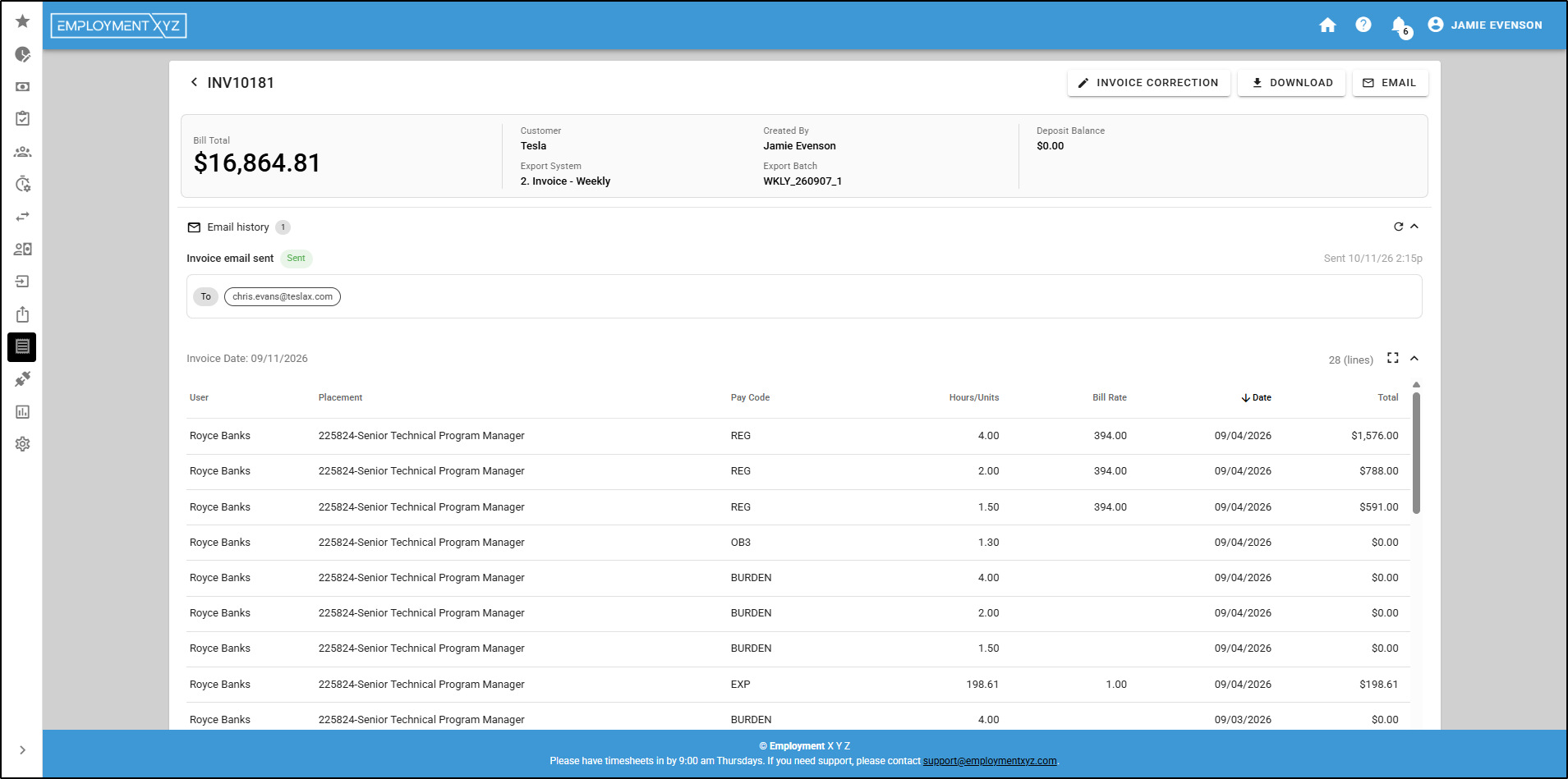Viewport: 1568px width, 779px height.
Task: Click the Employment XYZ logo
Action: (x=119, y=25)
